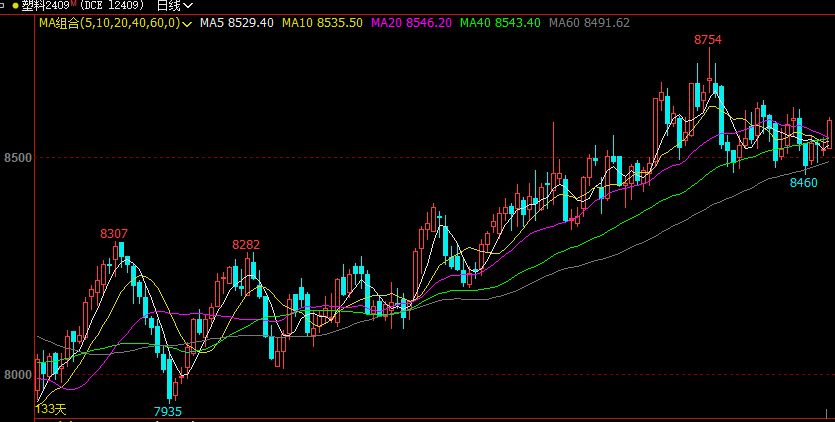835x422 pixels.
Task: Click the red M marker after 塑料2409
Action: click(71, 4)
